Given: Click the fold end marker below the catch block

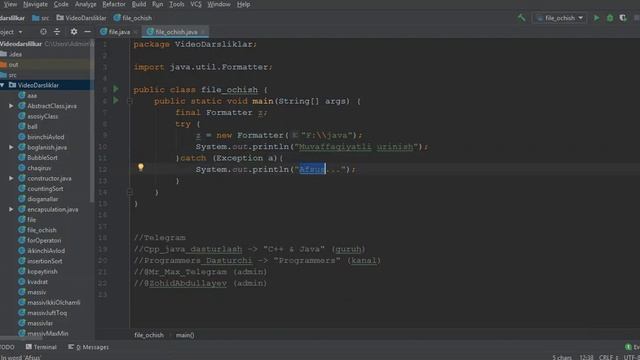Looking at the screenshot, I should 130,191.
